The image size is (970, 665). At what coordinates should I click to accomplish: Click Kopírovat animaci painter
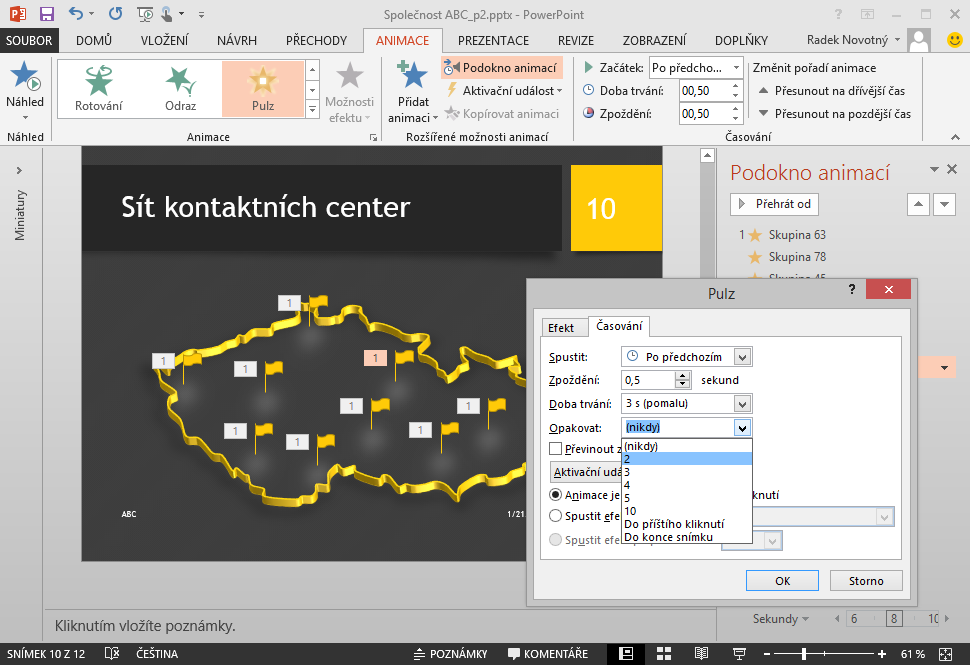pos(502,113)
